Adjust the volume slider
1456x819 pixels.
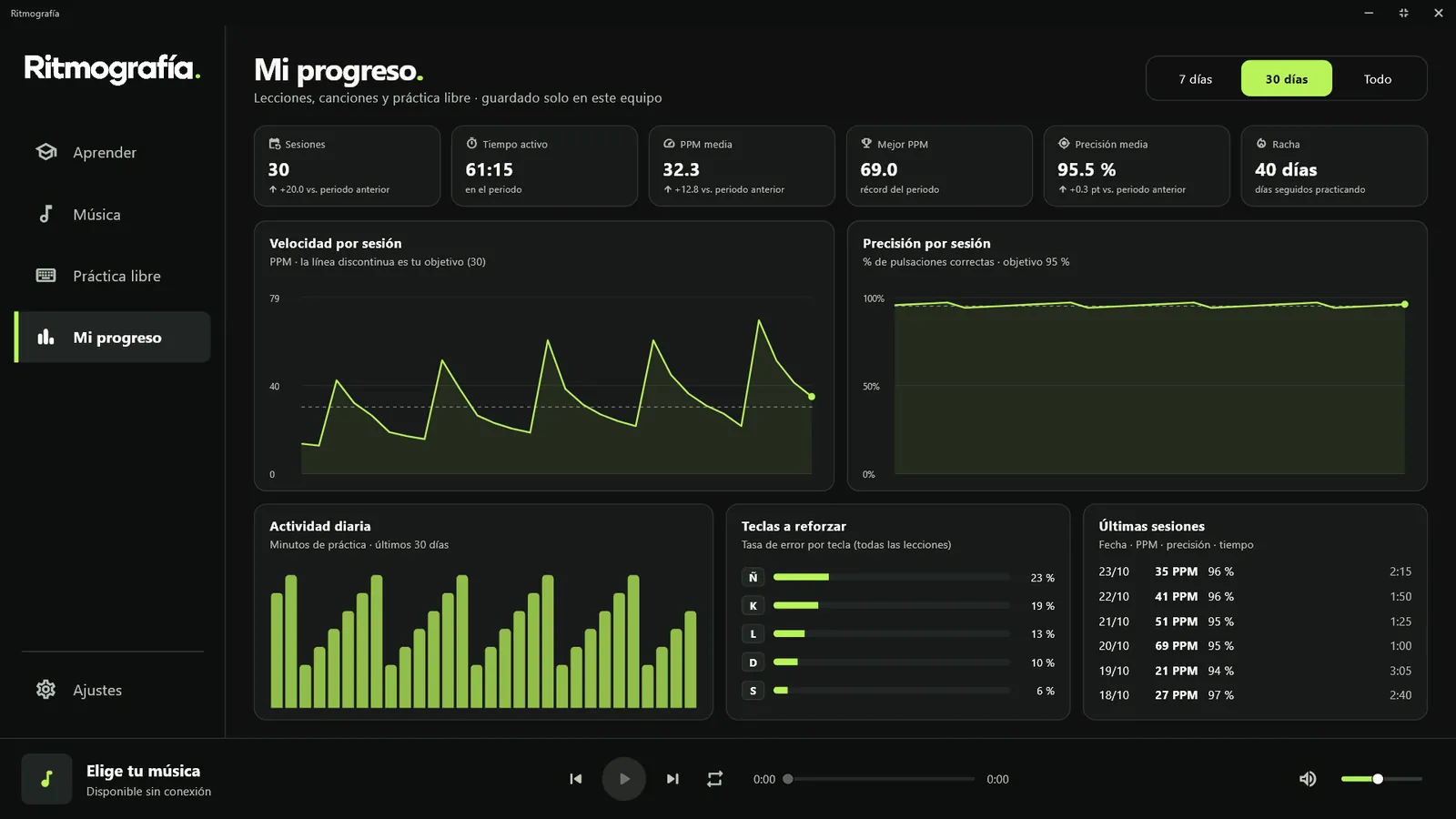[1381, 779]
